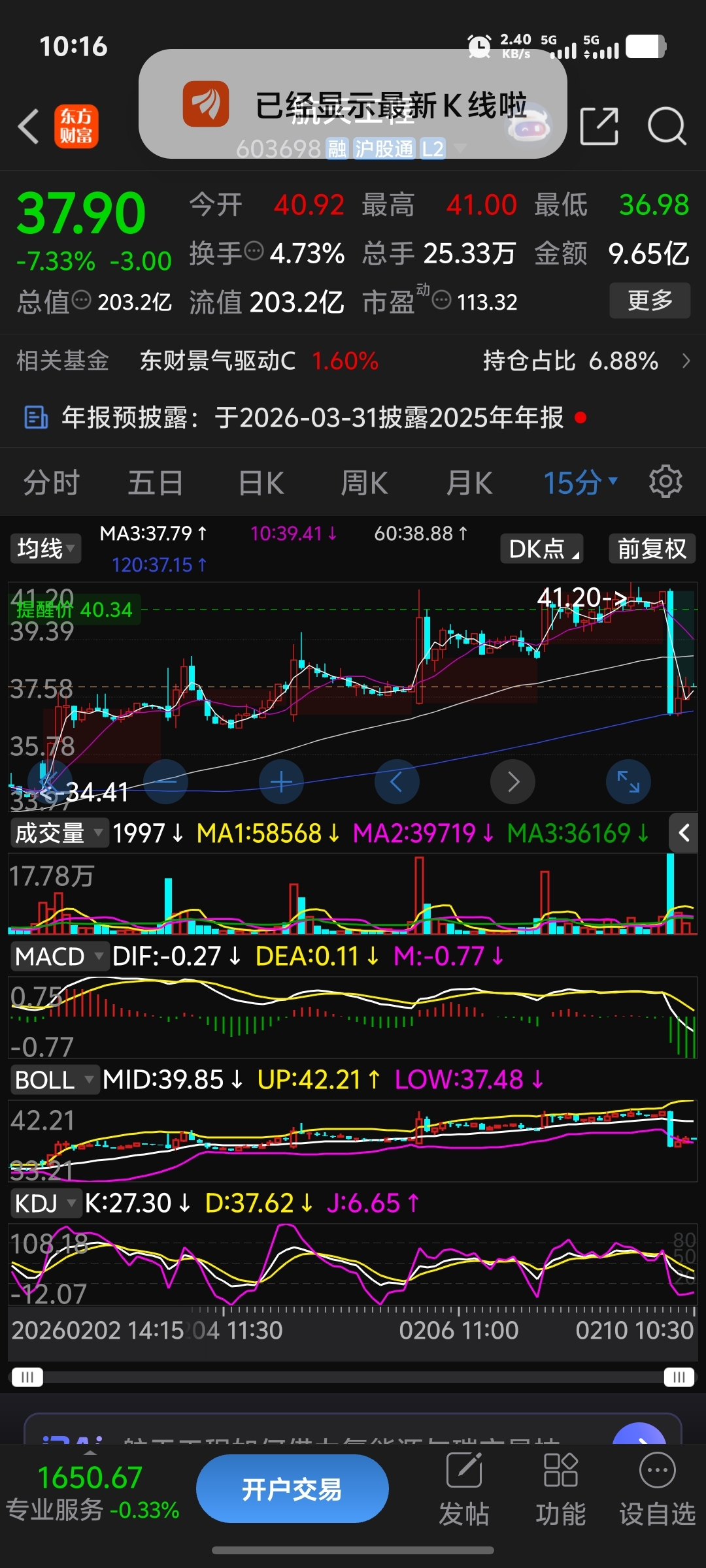Image resolution: width=706 pixels, height=1568 pixels.
Task: Switch to the 分时 tab
Action: click(52, 483)
